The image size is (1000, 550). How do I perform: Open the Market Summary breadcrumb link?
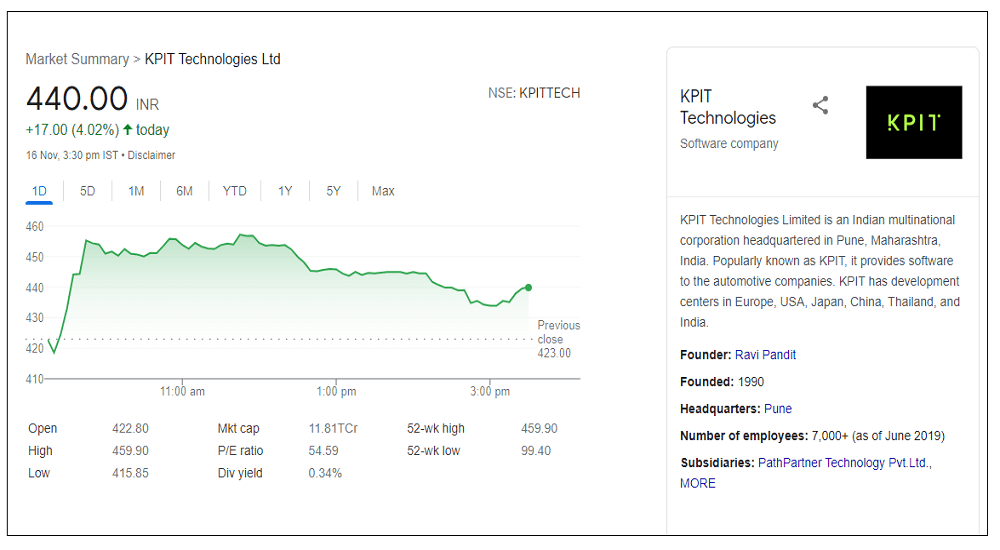click(77, 59)
